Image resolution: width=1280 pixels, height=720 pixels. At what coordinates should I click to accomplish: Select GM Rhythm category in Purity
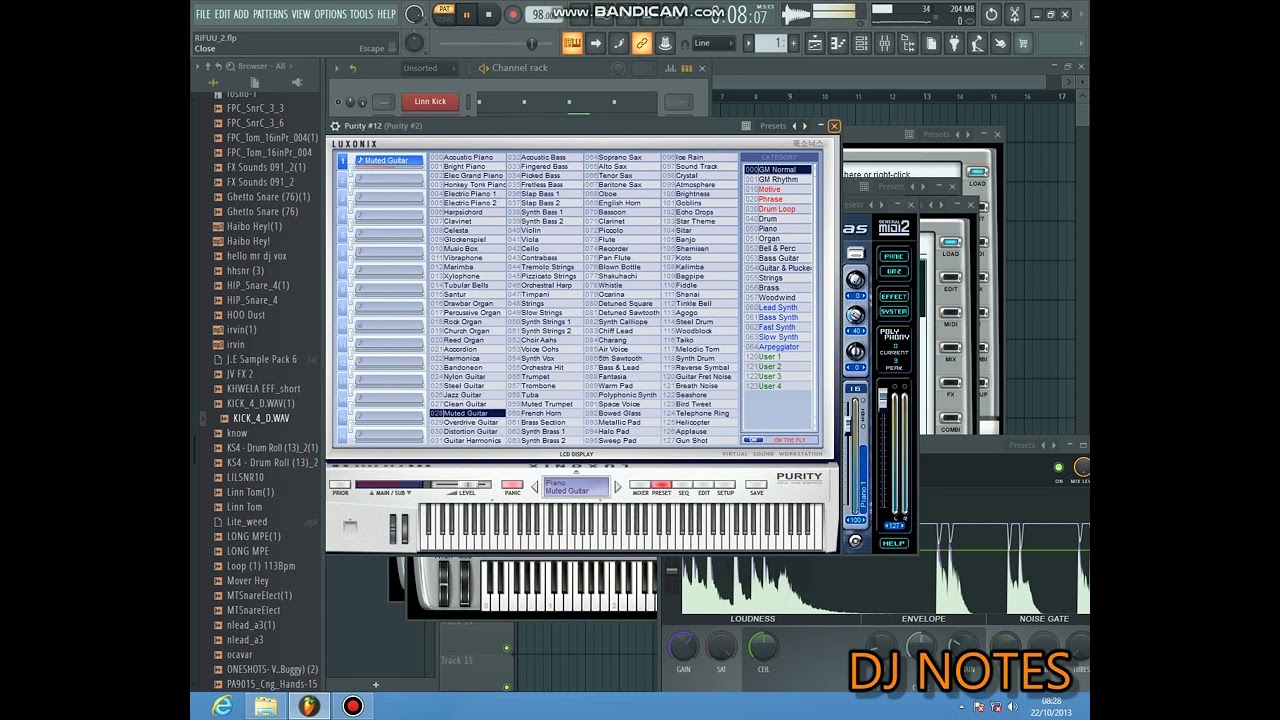pyautogui.click(x=778, y=180)
